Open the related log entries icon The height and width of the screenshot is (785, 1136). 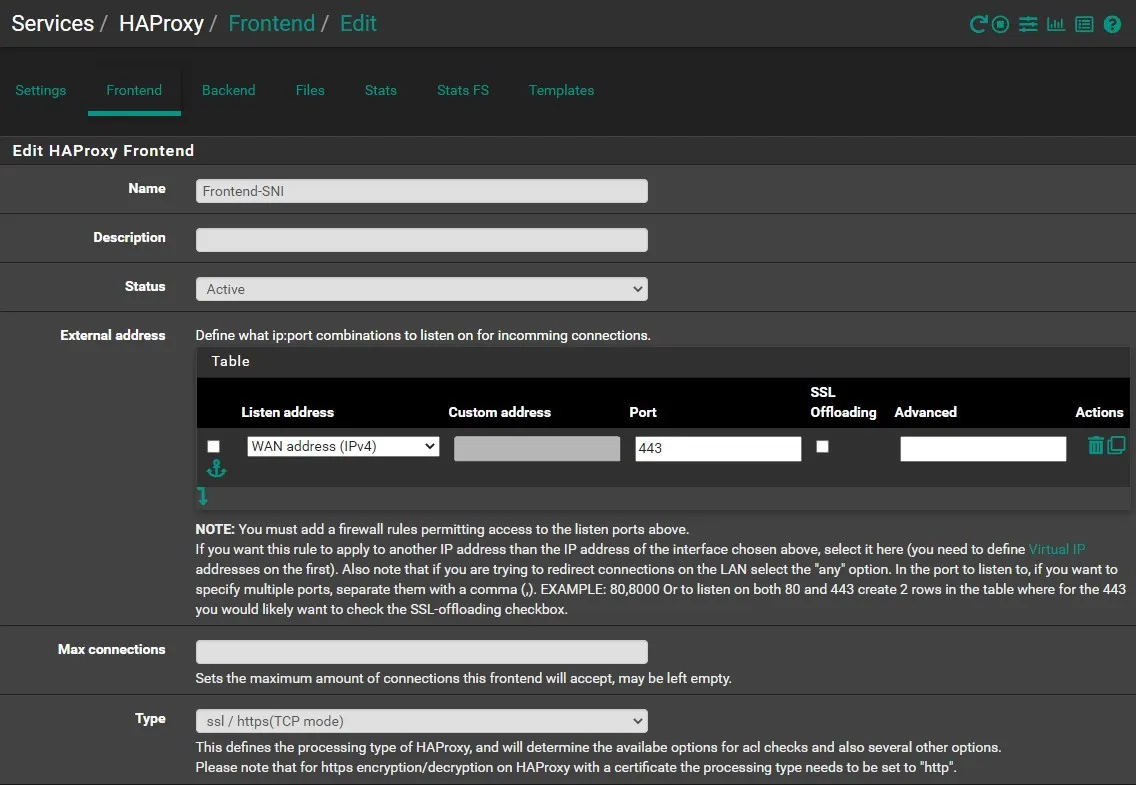coord(1084,25)
